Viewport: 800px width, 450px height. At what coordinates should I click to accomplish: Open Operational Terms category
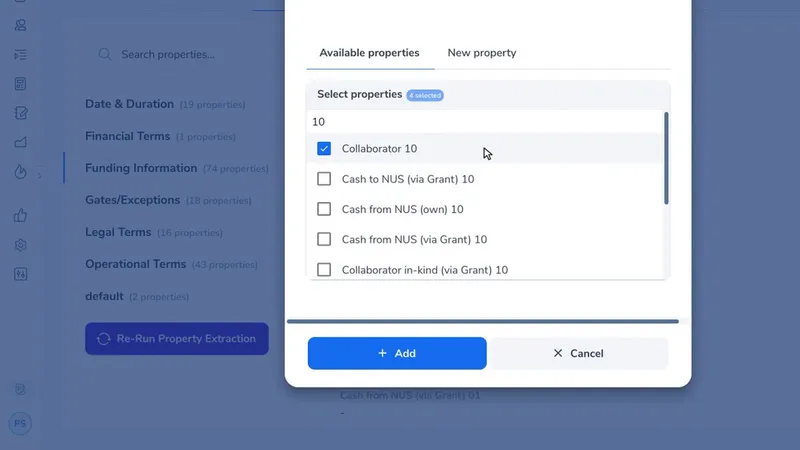[171, 264]
